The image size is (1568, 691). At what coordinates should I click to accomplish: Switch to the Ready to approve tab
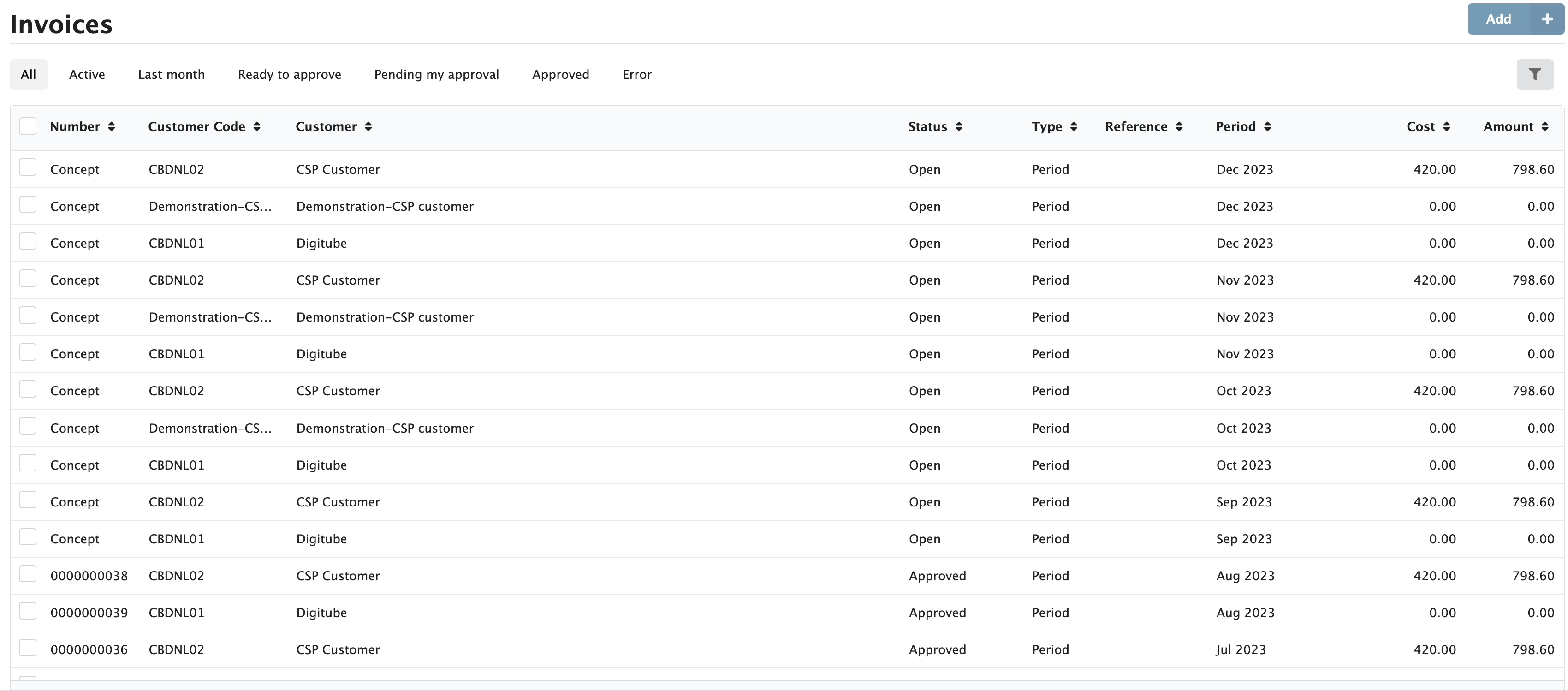click(x=289, y=74)
